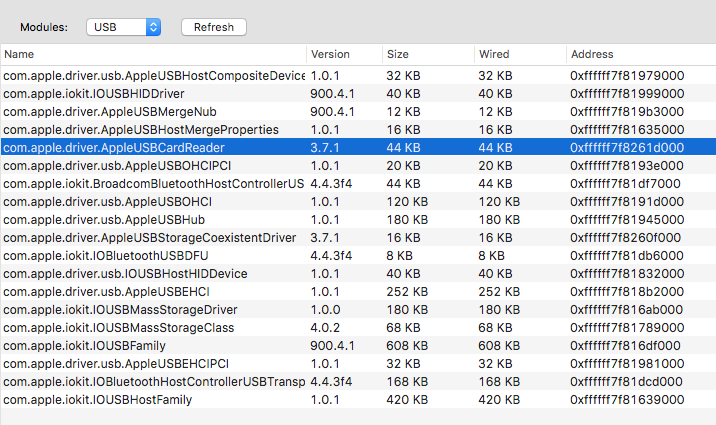716x425 pixels.
Task: Select the AppleUSBMergeNub row
Action: pyautogui.click(x=358, y=111)
